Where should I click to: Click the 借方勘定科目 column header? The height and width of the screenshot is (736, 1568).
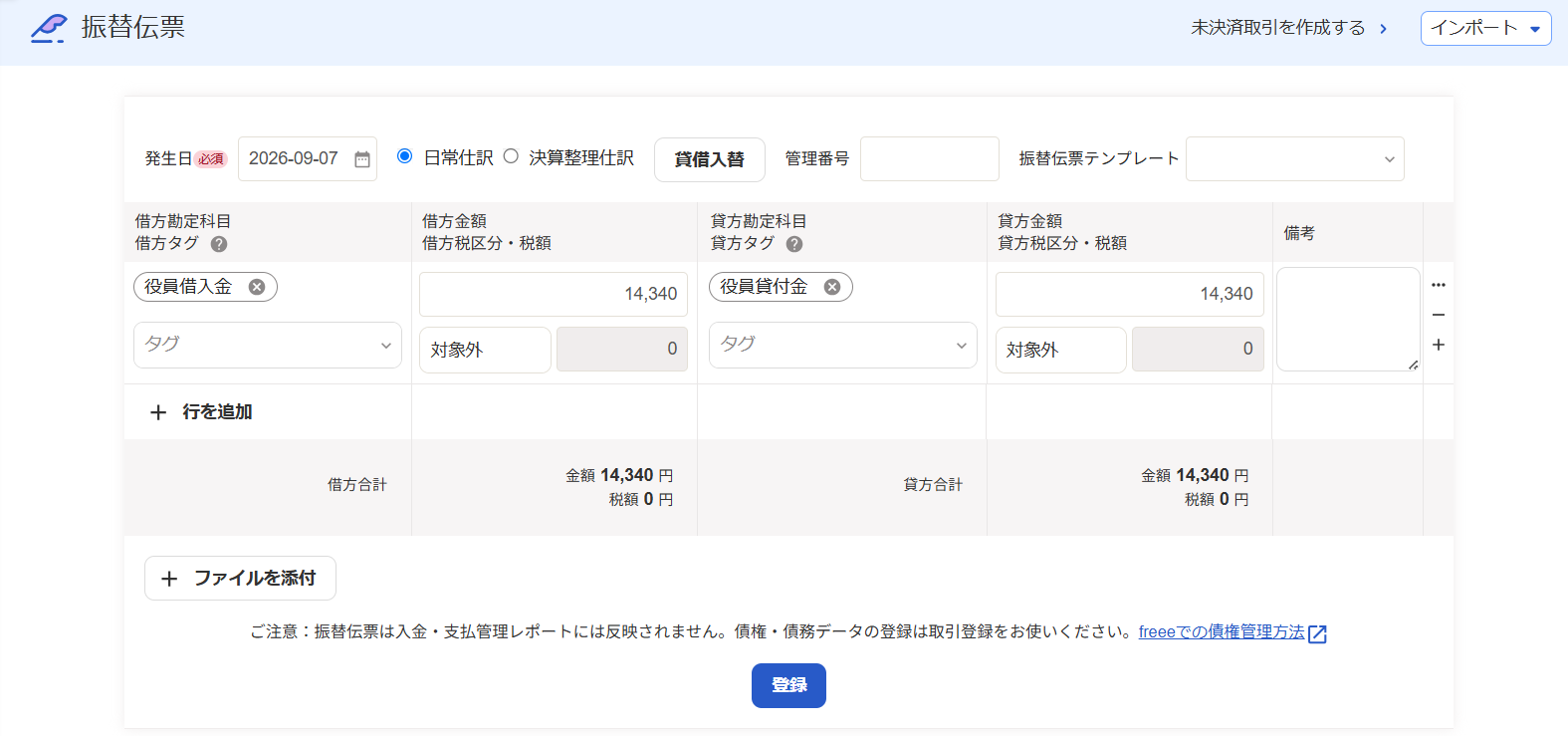point(183,221)
